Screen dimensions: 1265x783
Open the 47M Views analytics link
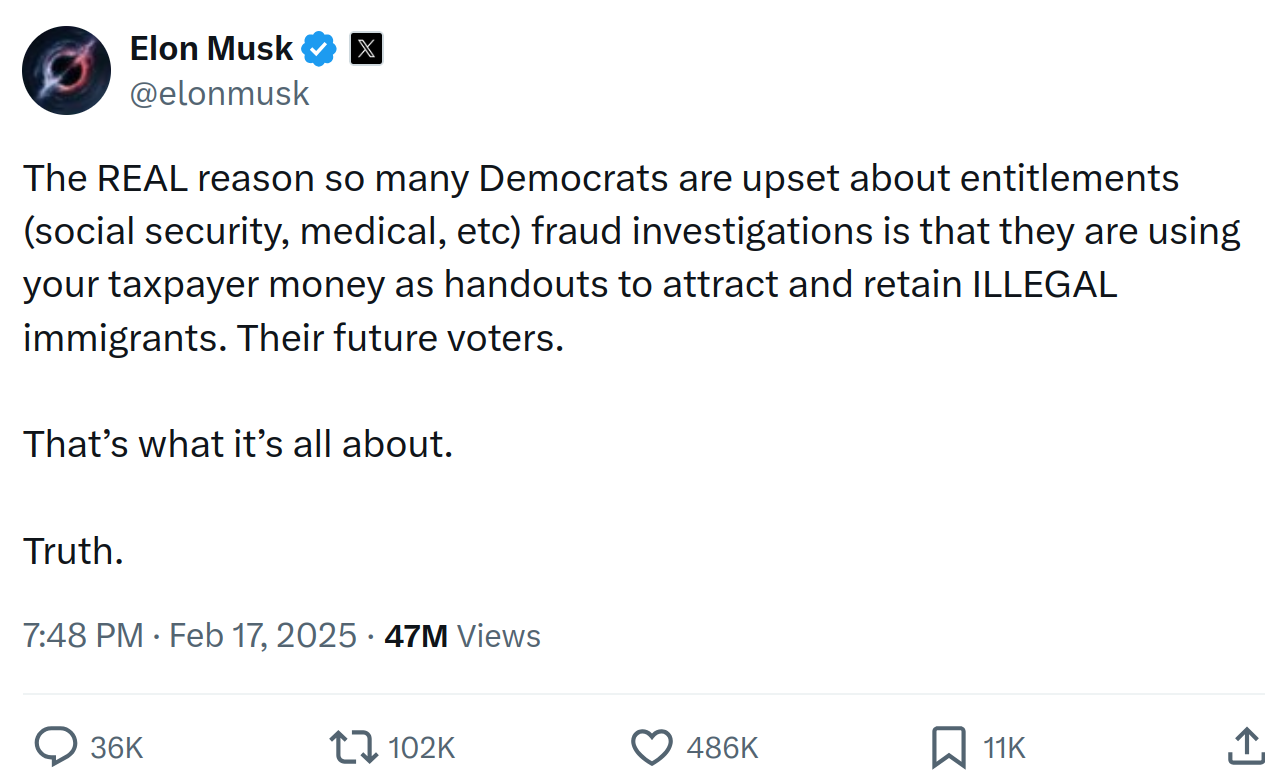(462, 636)
